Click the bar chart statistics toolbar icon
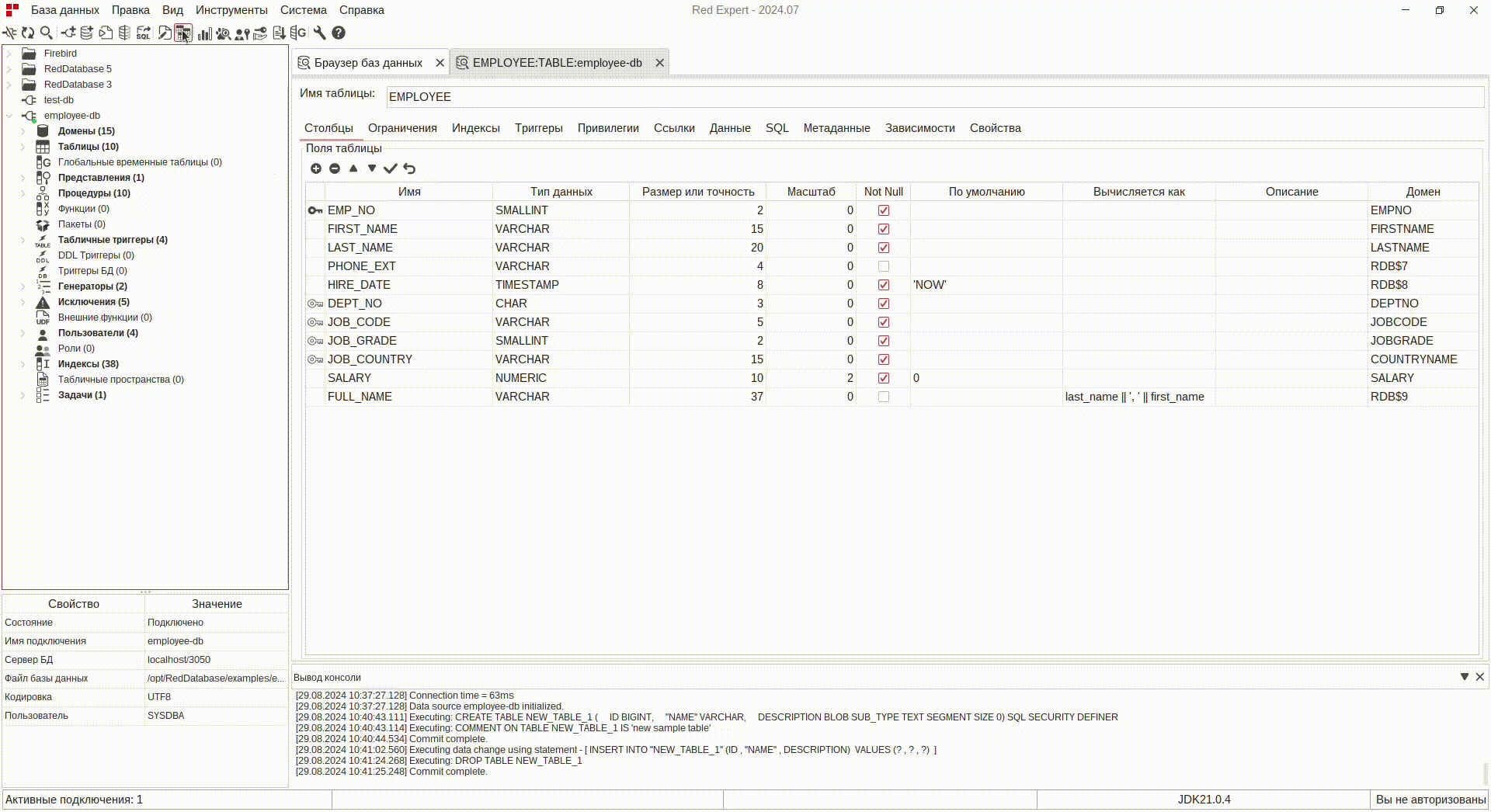Image resolution: width=1491 pixels, height=812 pixels. click(x=204, y=33)
